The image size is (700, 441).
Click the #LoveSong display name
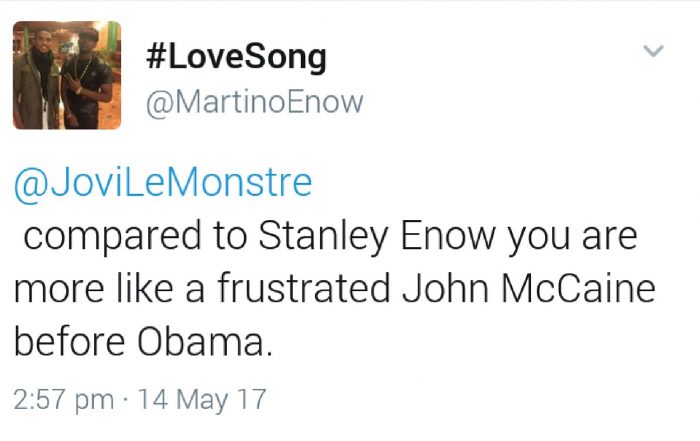click(x=236, y=56)
